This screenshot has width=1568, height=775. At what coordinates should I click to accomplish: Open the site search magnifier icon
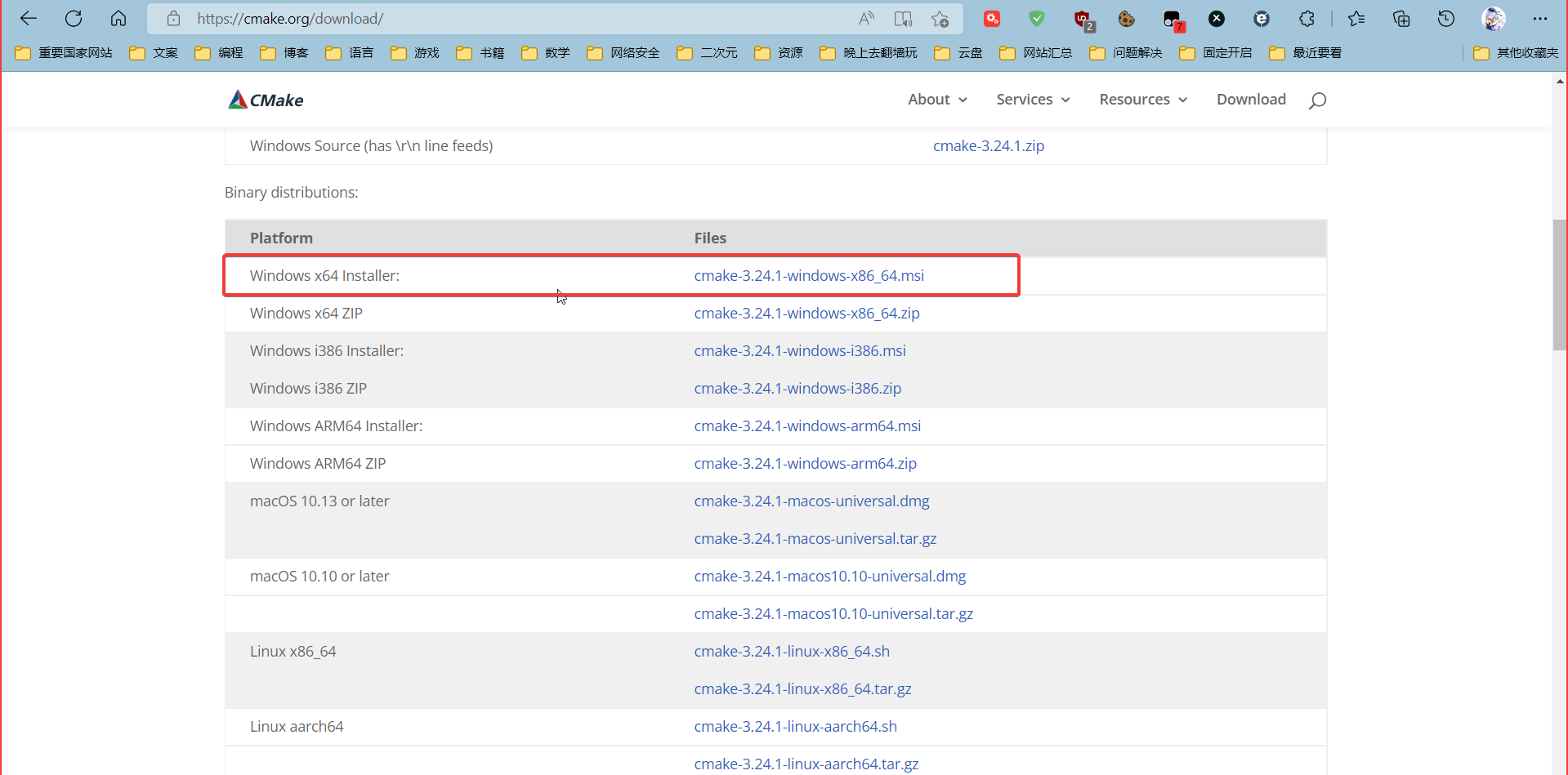click(x=1317, y=100)
